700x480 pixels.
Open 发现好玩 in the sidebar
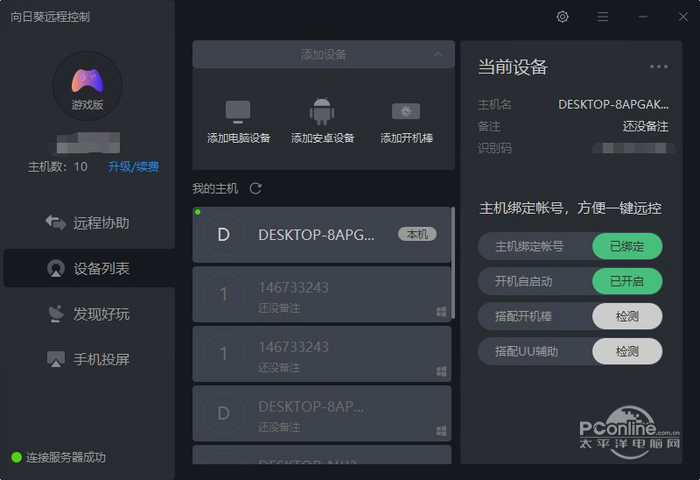tap(89, 314)
